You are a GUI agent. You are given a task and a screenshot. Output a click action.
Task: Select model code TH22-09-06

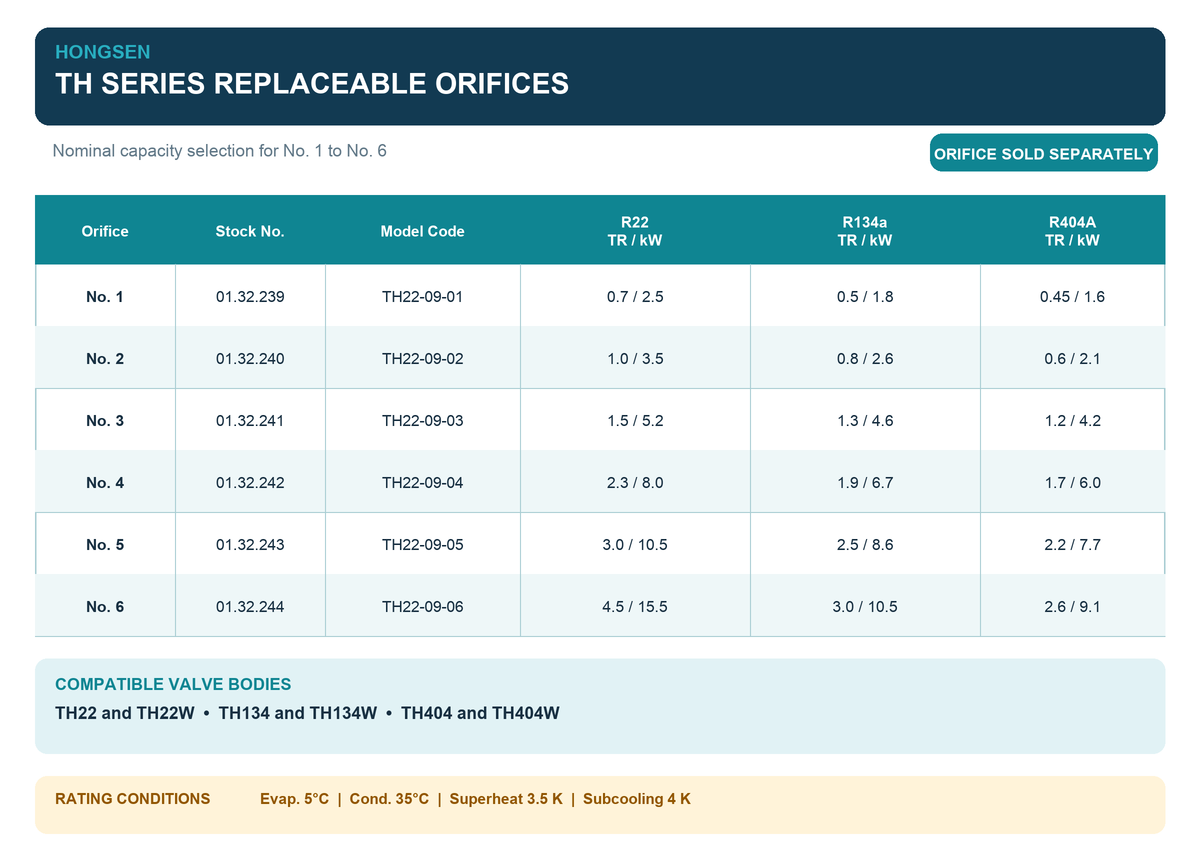(x=422, y=607)
